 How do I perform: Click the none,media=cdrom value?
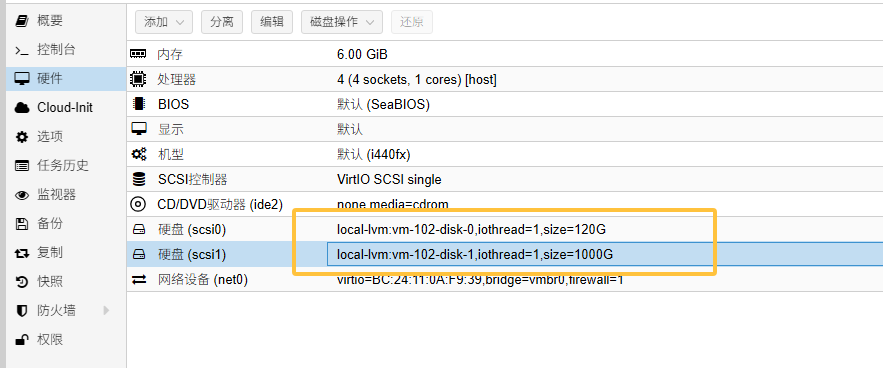coord(393,204)
